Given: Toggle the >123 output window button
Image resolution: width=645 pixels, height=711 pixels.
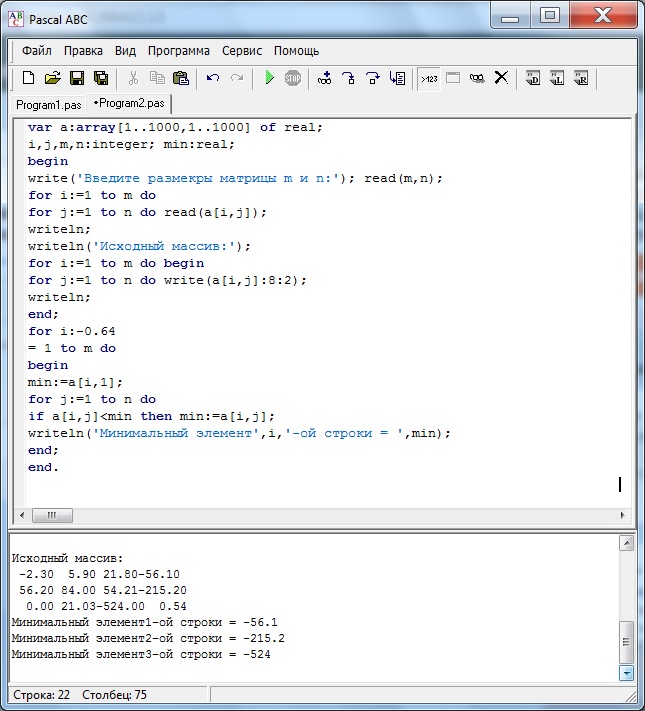Looking at the screenshot, I should (x=428, y=78).
